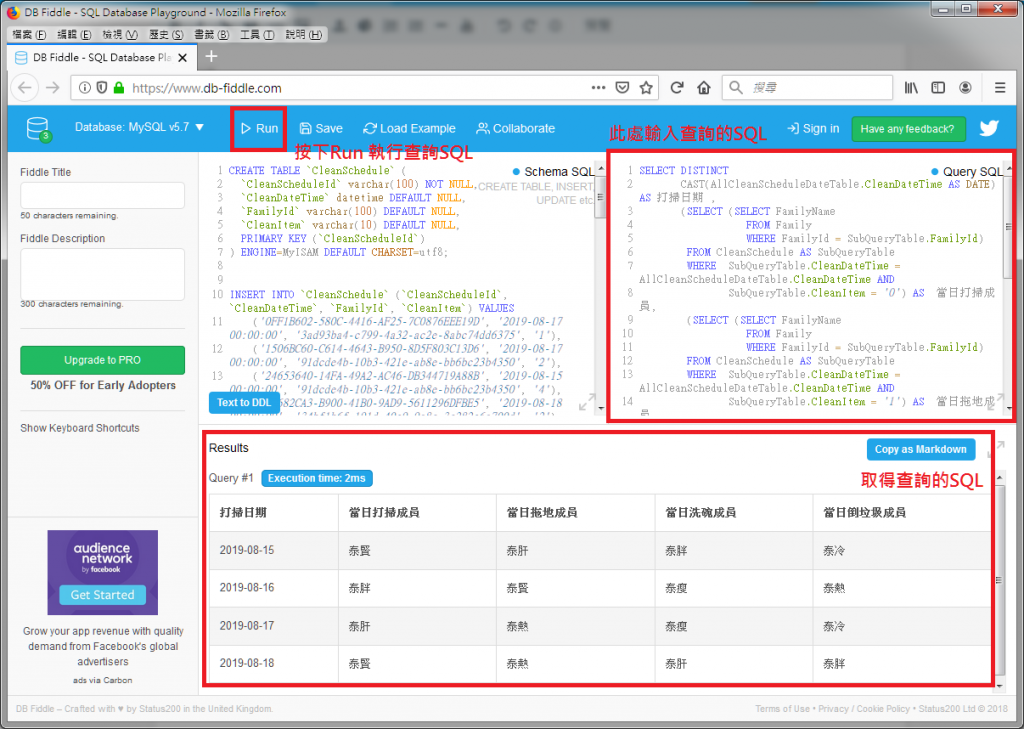This screenshot has width=1024, height=729.
Task: Open the Have any feedback? button
Action: tap(907, 129)
